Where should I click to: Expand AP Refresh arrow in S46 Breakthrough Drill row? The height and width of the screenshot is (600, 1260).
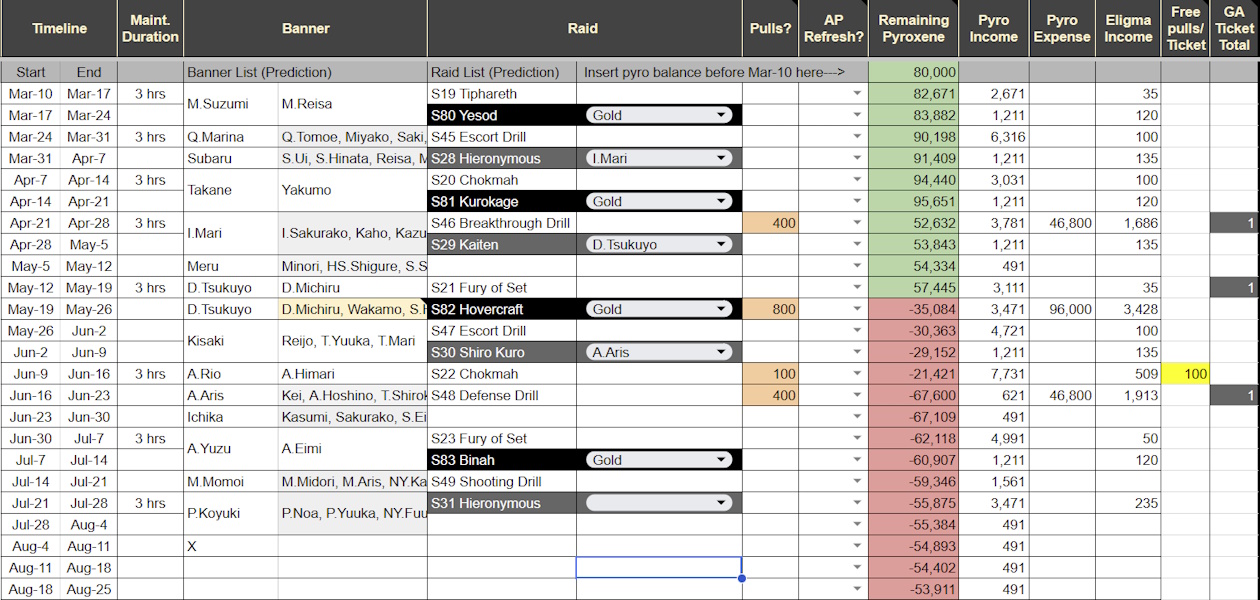coord(857,223)
